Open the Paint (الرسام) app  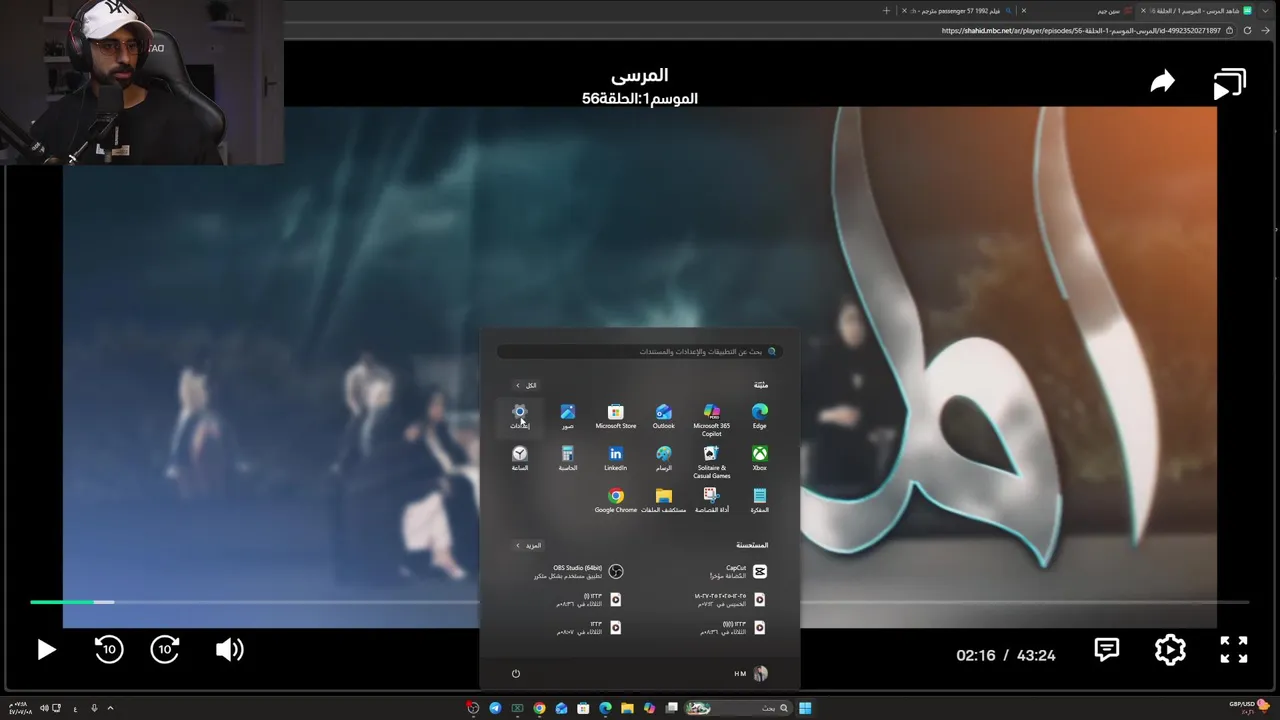click(663, 459)
